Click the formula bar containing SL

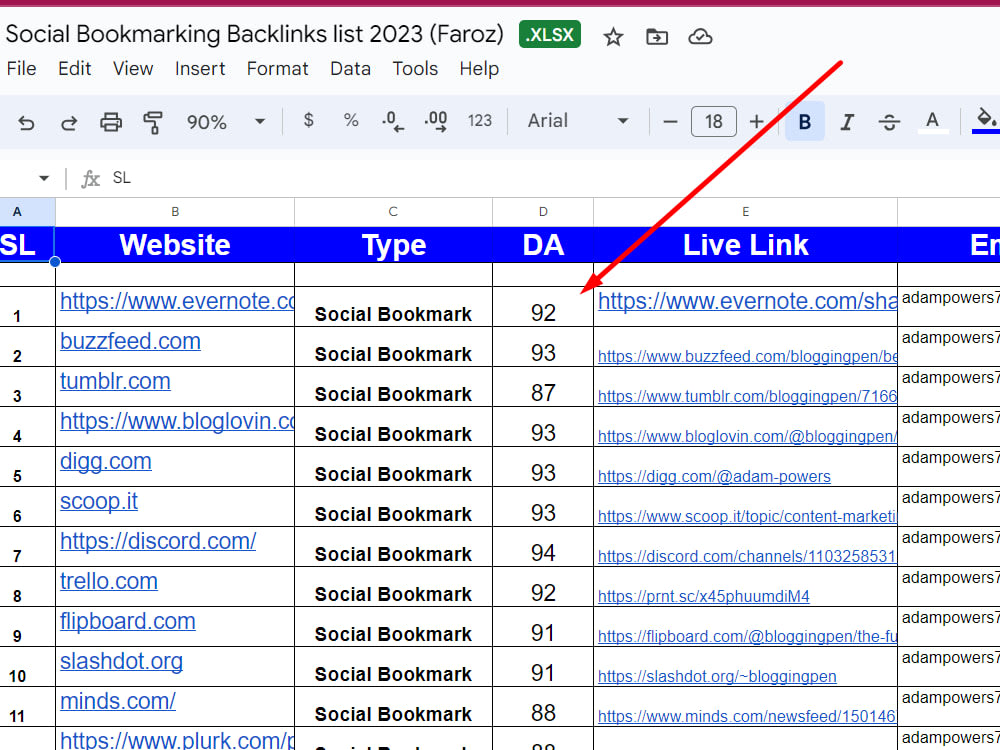(554, 178)
